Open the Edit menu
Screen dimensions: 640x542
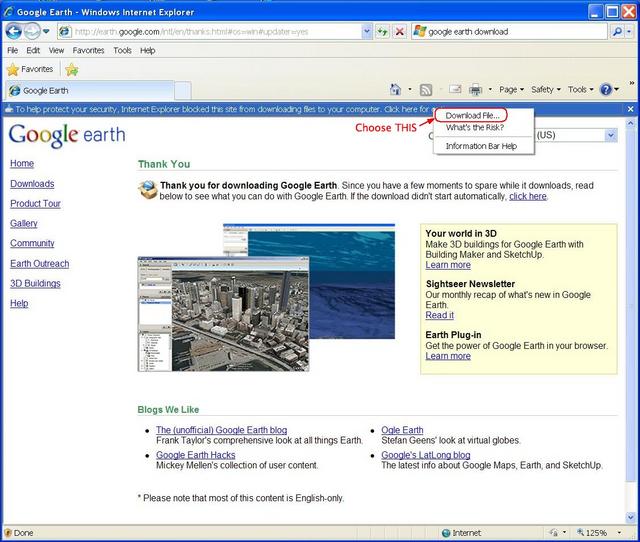pyautogui.click(x=33, y=51)
